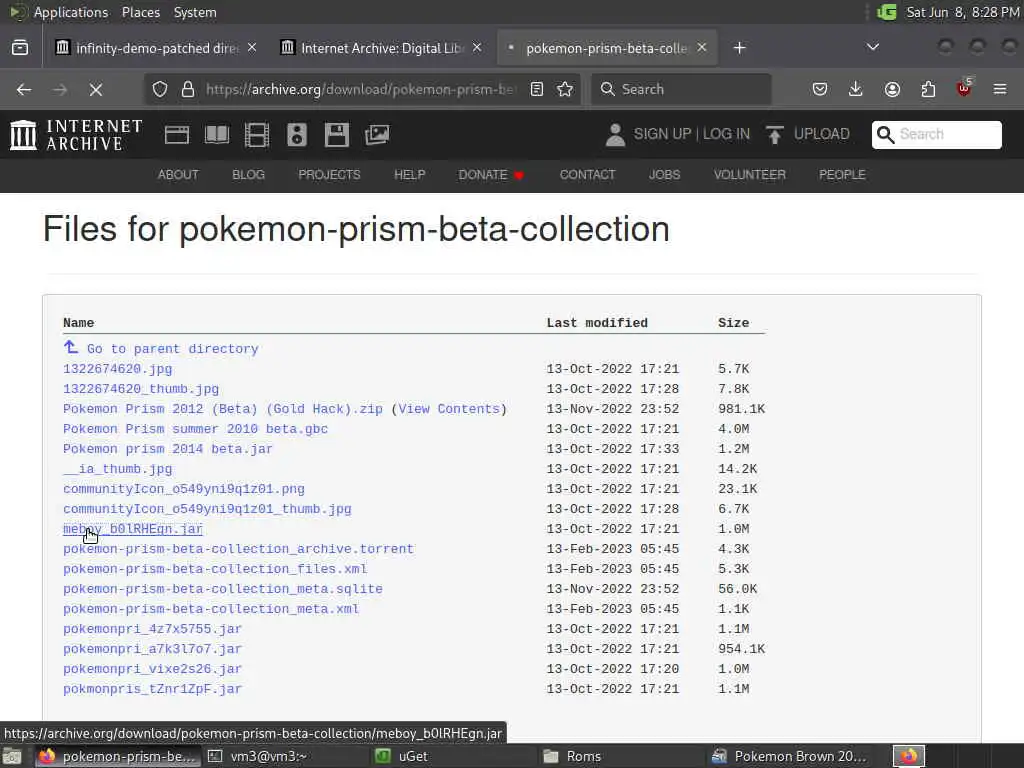Click the tracking protection shield icon
The height and width of the screenshot is (768, 1024).
(160, 89)
